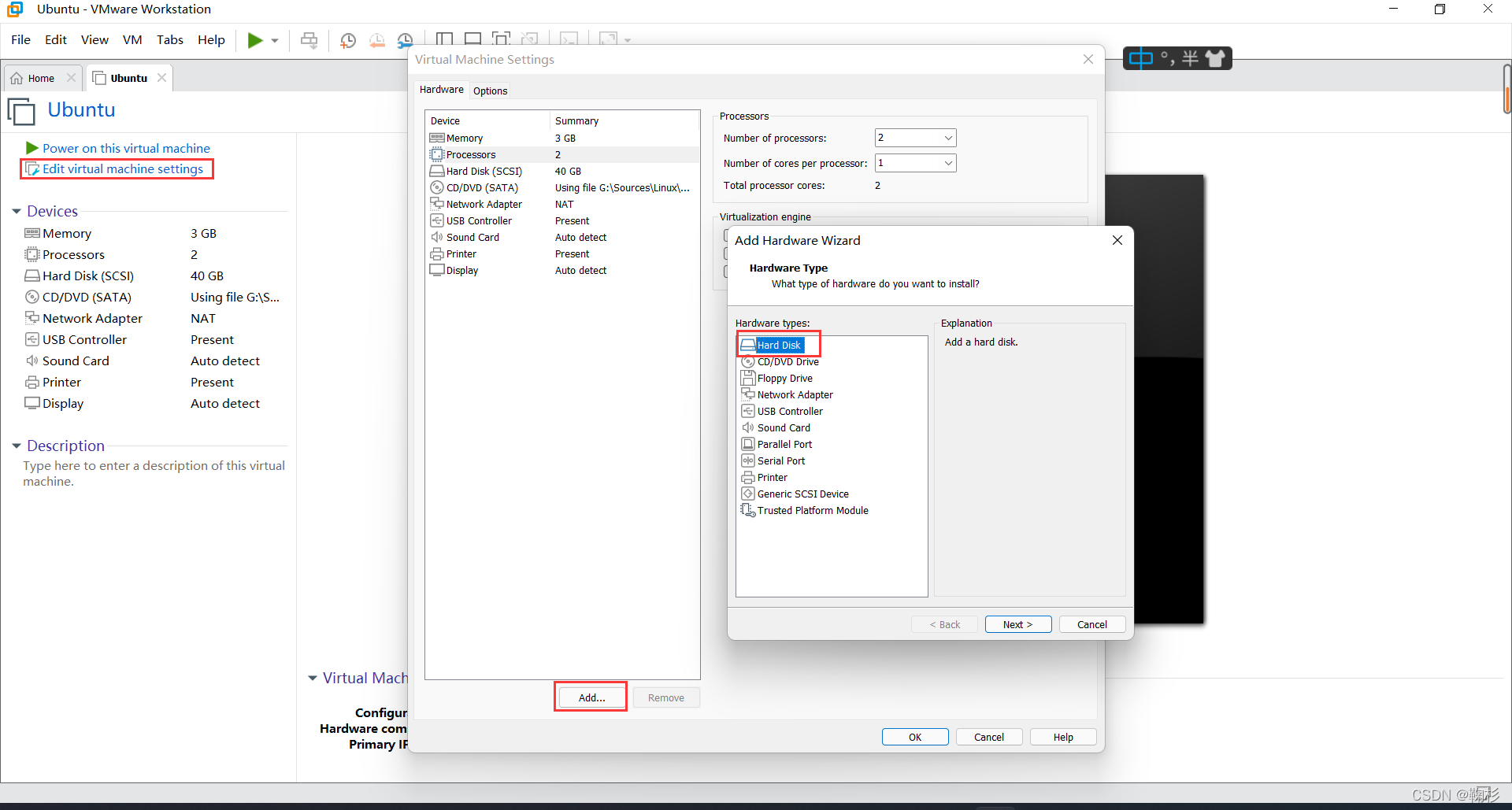Select Hard Disk in hardware types list
This screenshot has width=1512, height=810.
[x=779, y=345]
